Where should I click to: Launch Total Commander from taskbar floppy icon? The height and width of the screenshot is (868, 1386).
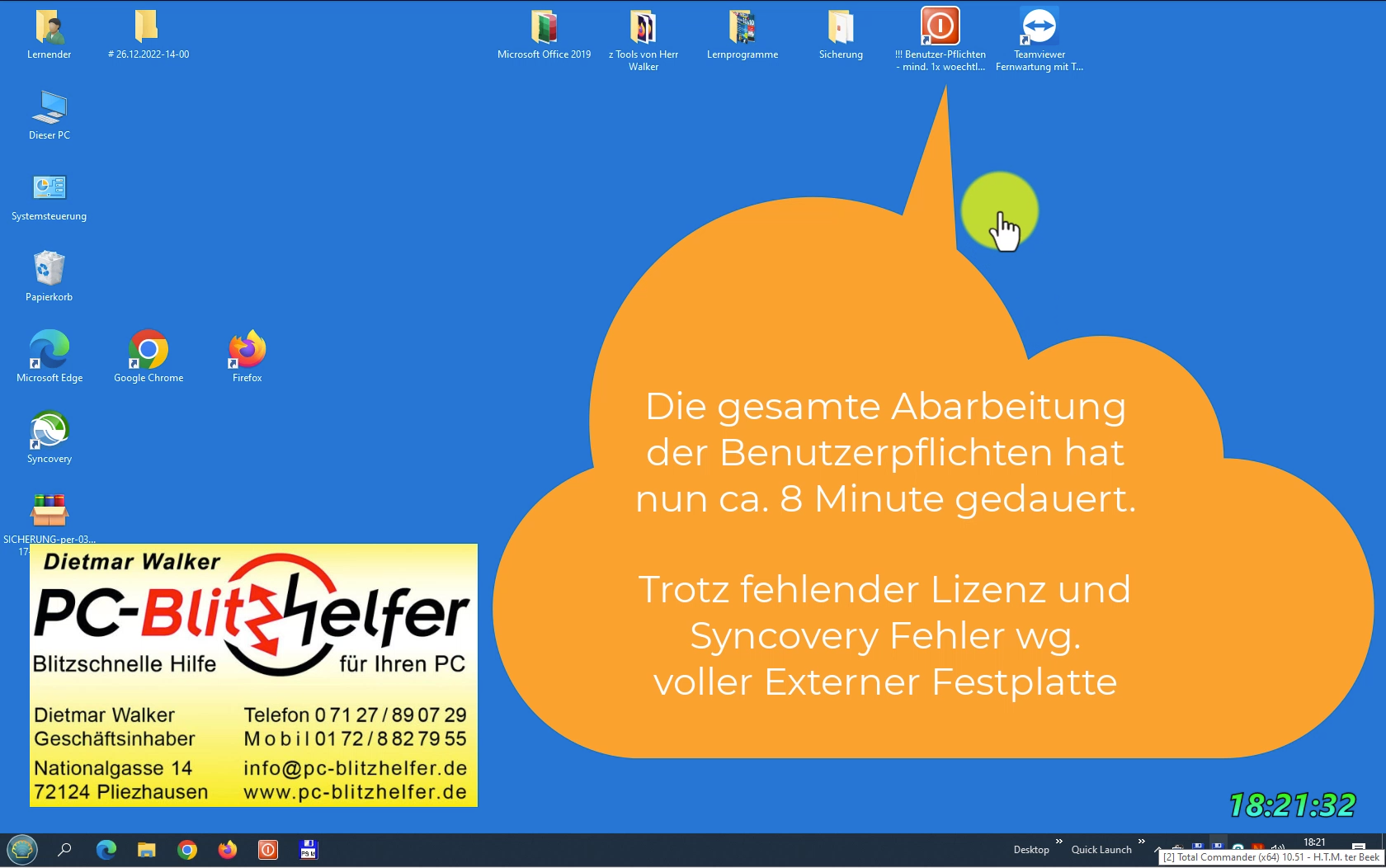309,849
